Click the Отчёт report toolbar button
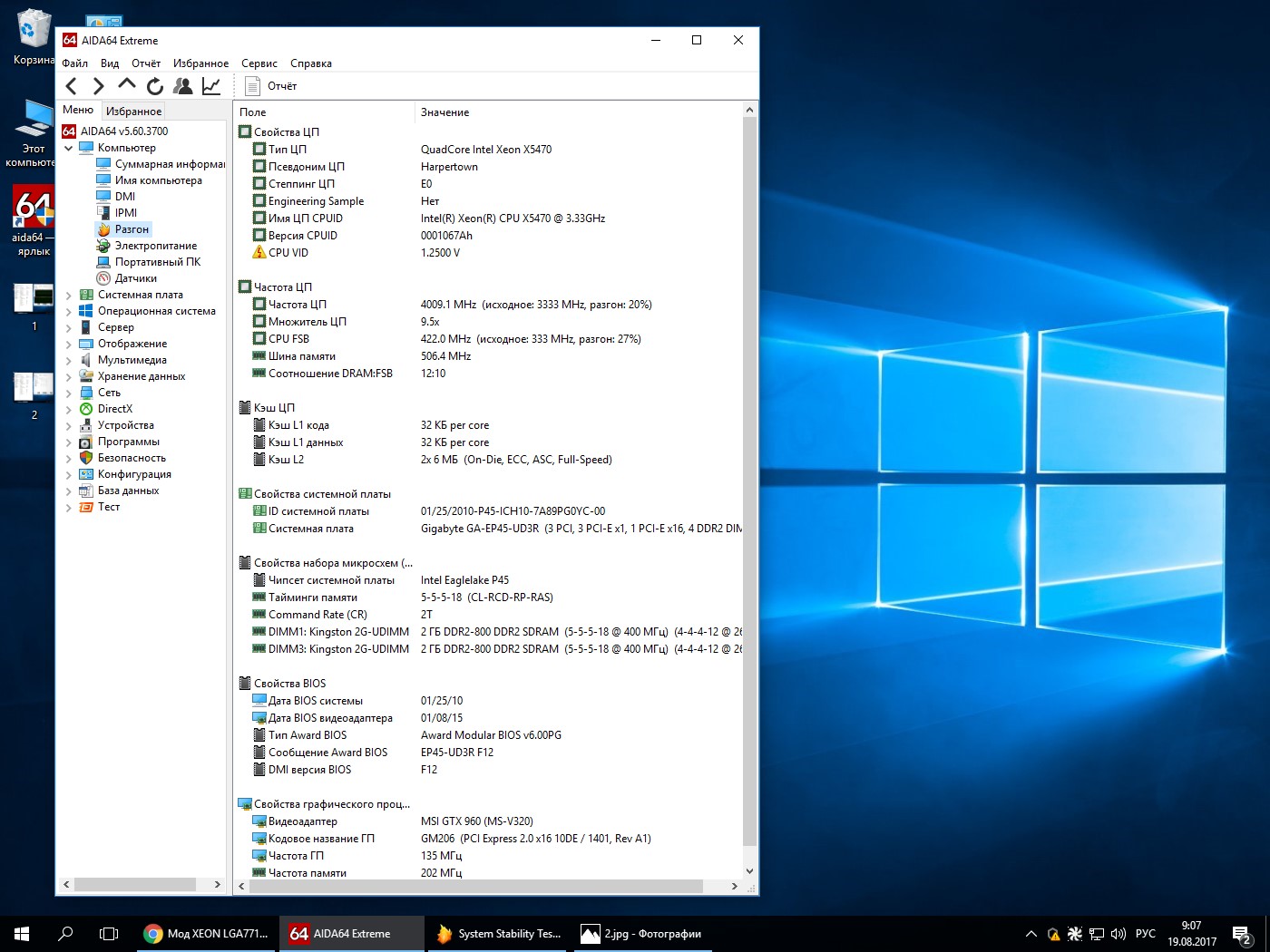 tap(272, 86)
